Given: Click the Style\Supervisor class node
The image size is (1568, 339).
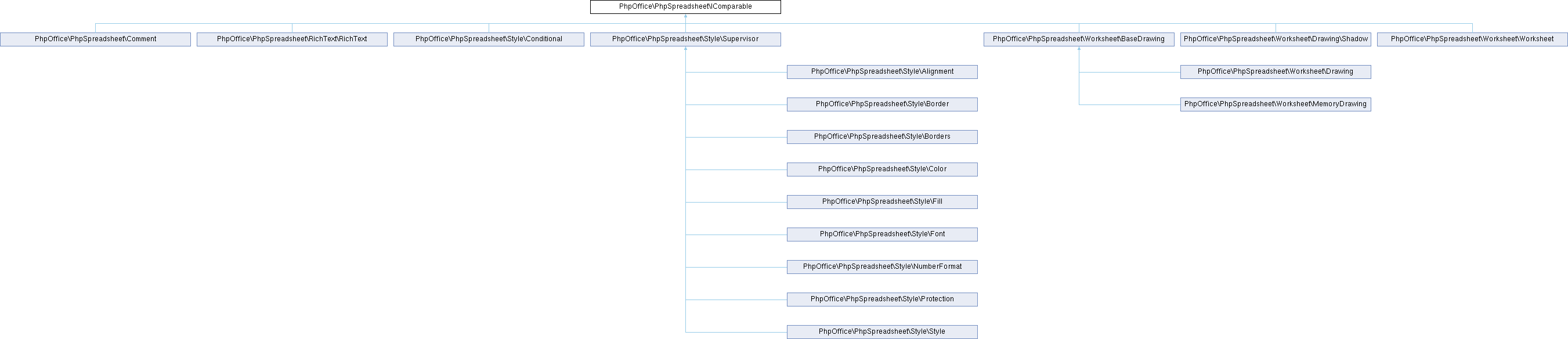Looking at the screenshot, I should [685, 39].
